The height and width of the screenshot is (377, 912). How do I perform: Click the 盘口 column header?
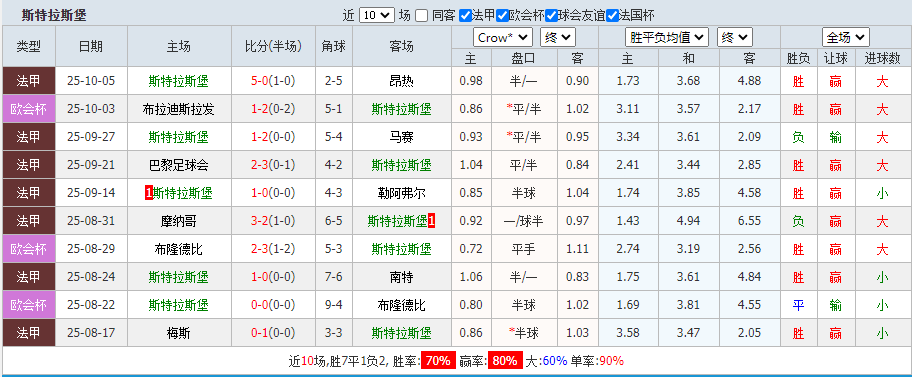pos(524,58)
